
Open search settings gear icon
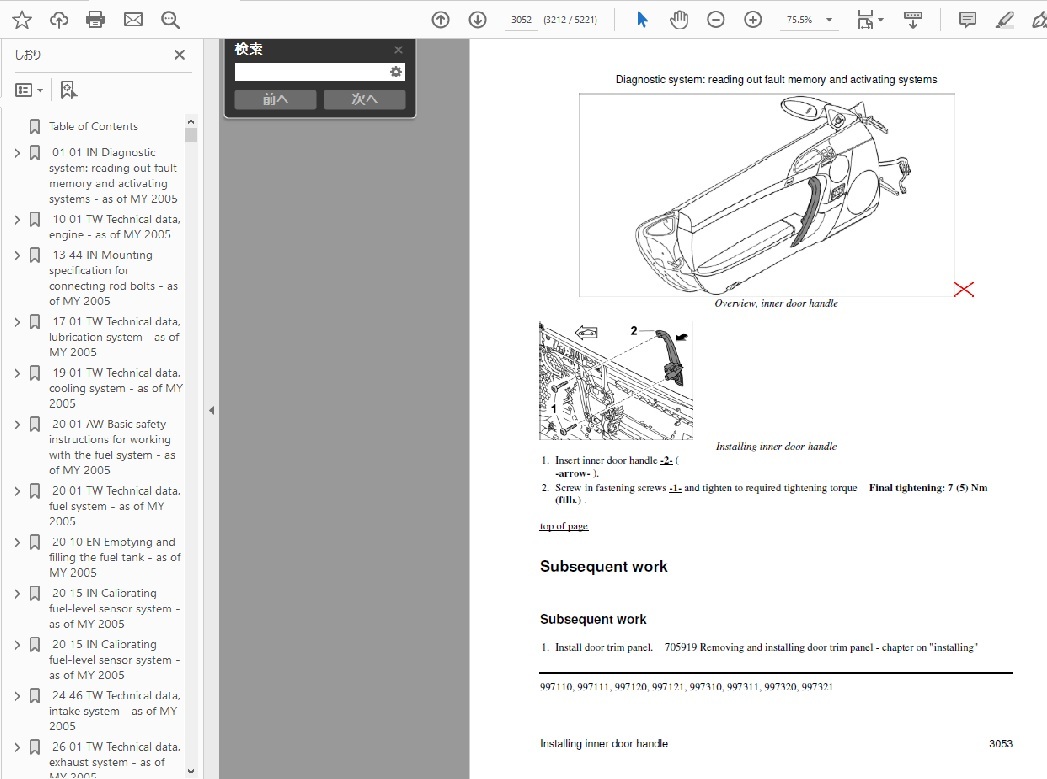(396, 72)
